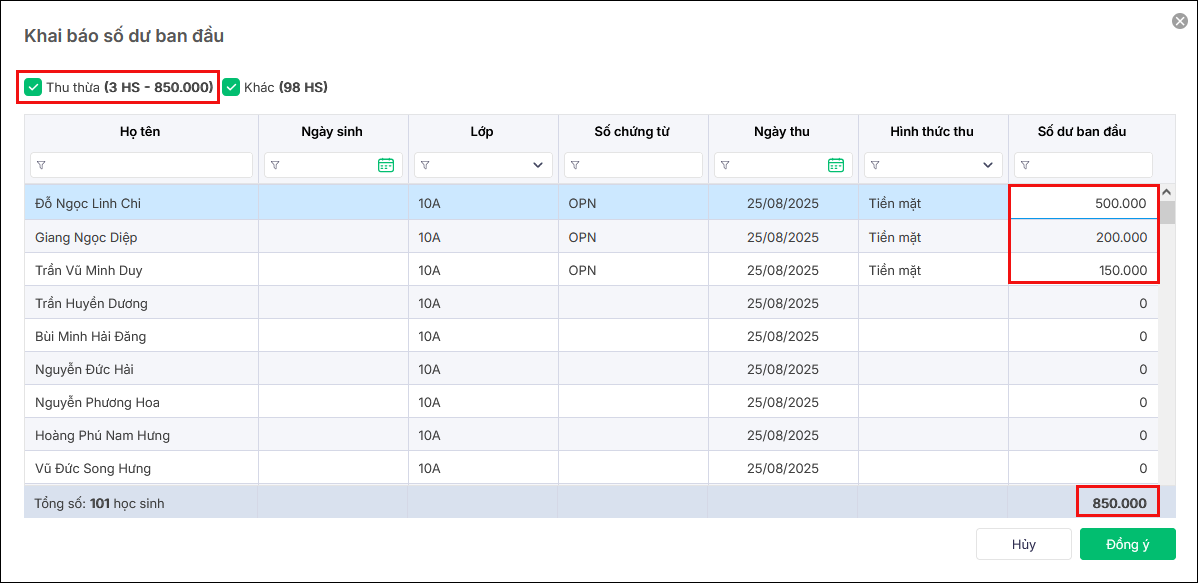Image resolution: width=1198 pixels, height=583 pixels.
Task: Click balance cell of Trần Huyền Dương
Action: click(x=1084, y=303)
